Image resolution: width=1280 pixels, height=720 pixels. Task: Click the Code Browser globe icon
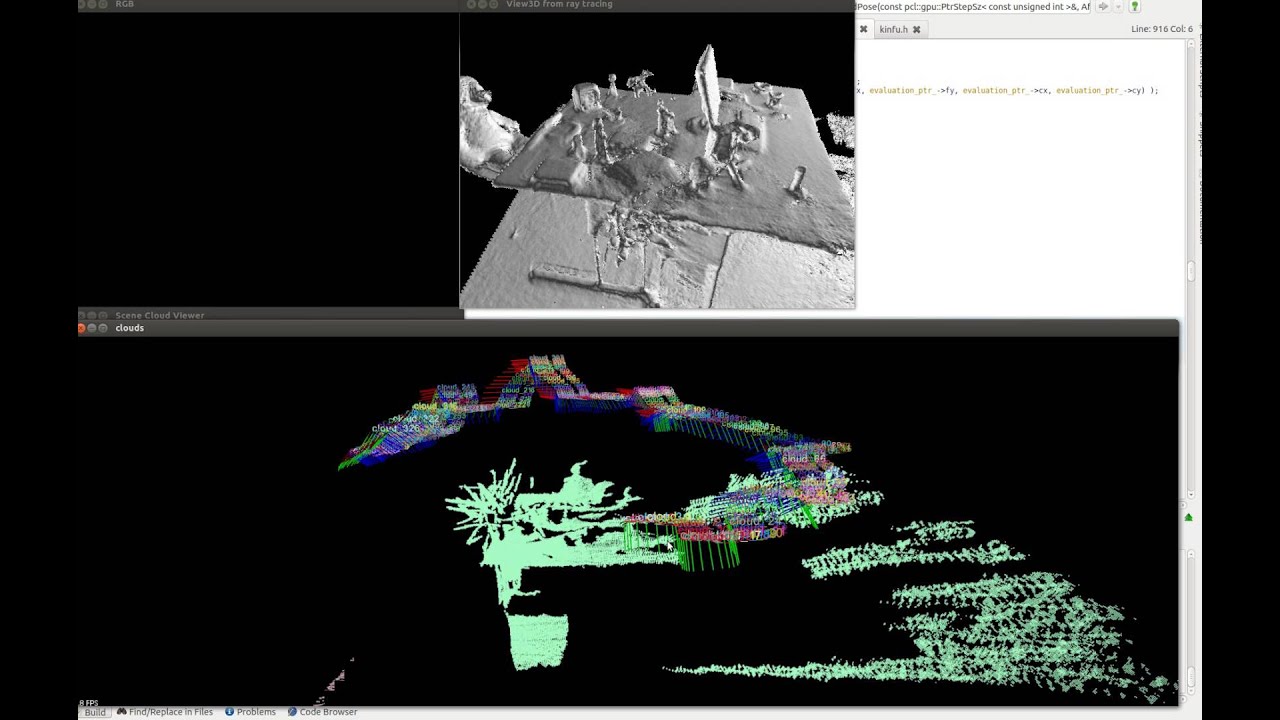tap(292, 712)
